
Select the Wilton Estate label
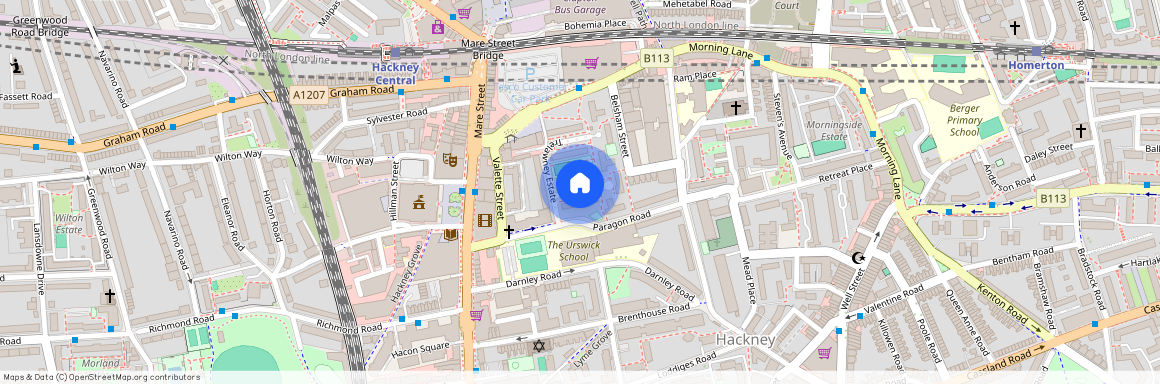click(69, 223)
